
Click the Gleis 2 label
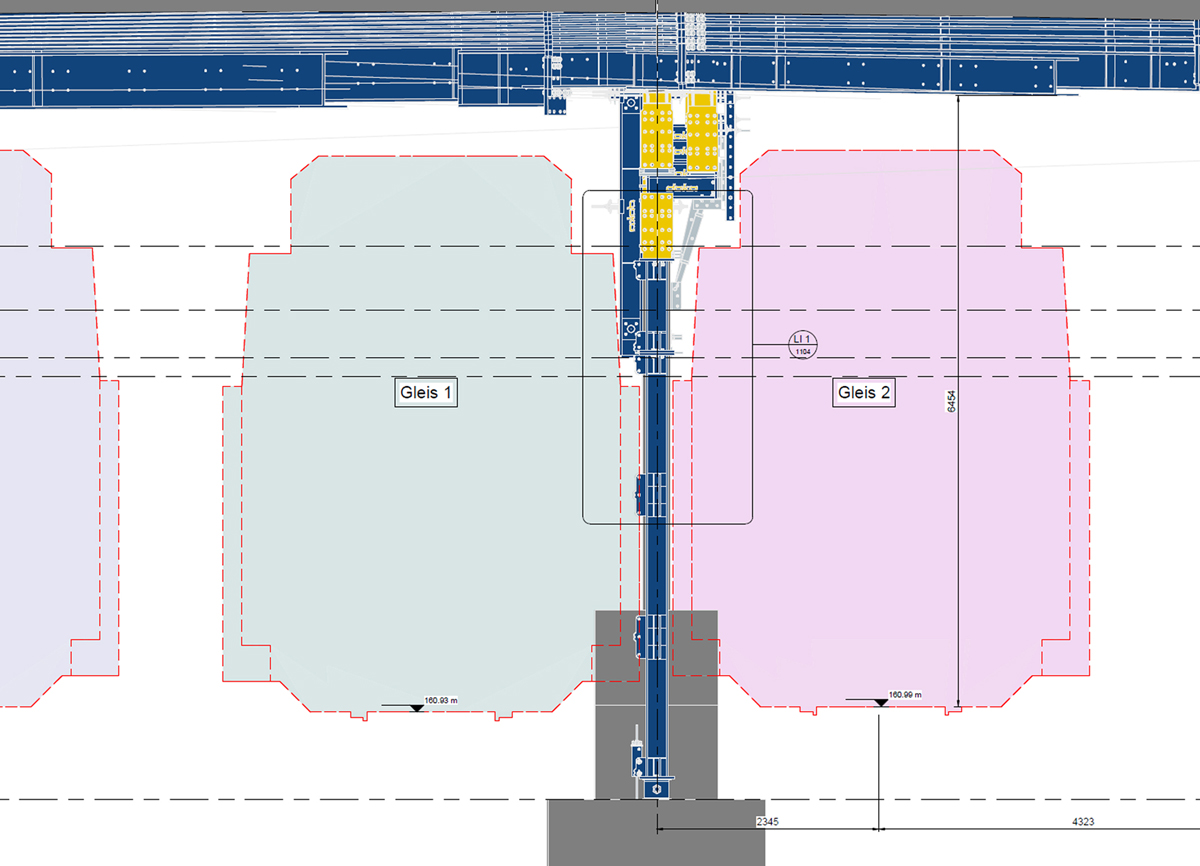click(x=862, y=393)
